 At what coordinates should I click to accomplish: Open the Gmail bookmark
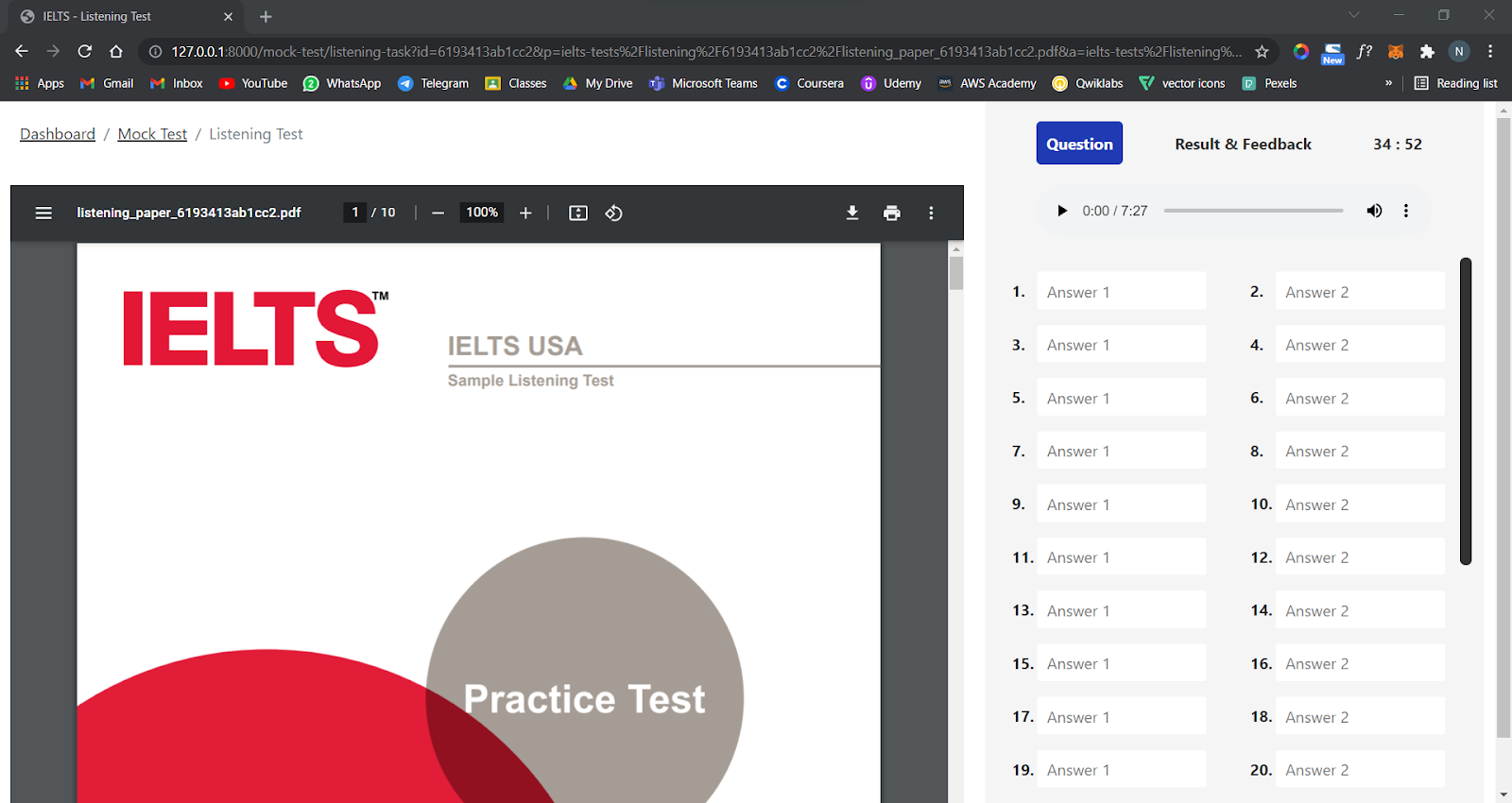tap(107, 83)
